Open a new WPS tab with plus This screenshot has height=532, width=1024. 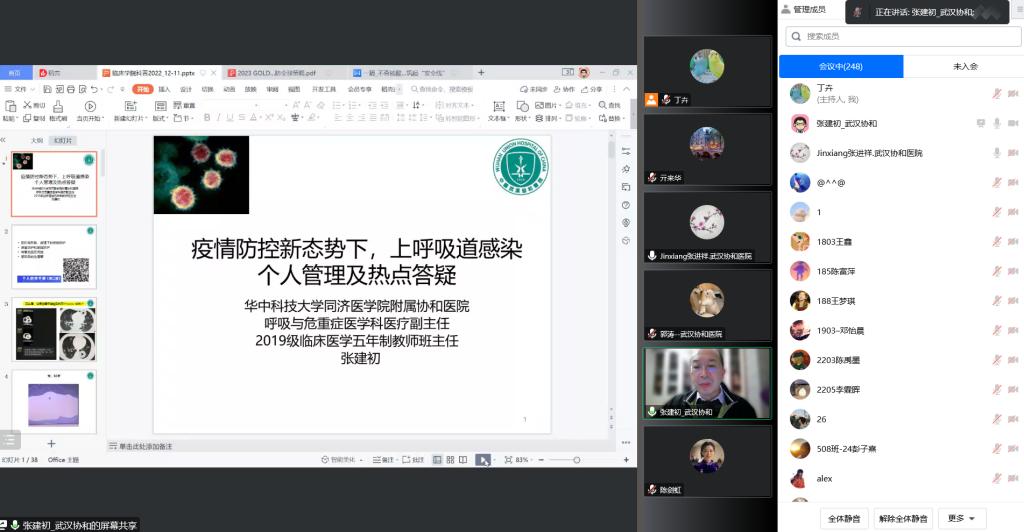[x=481, y=72]
